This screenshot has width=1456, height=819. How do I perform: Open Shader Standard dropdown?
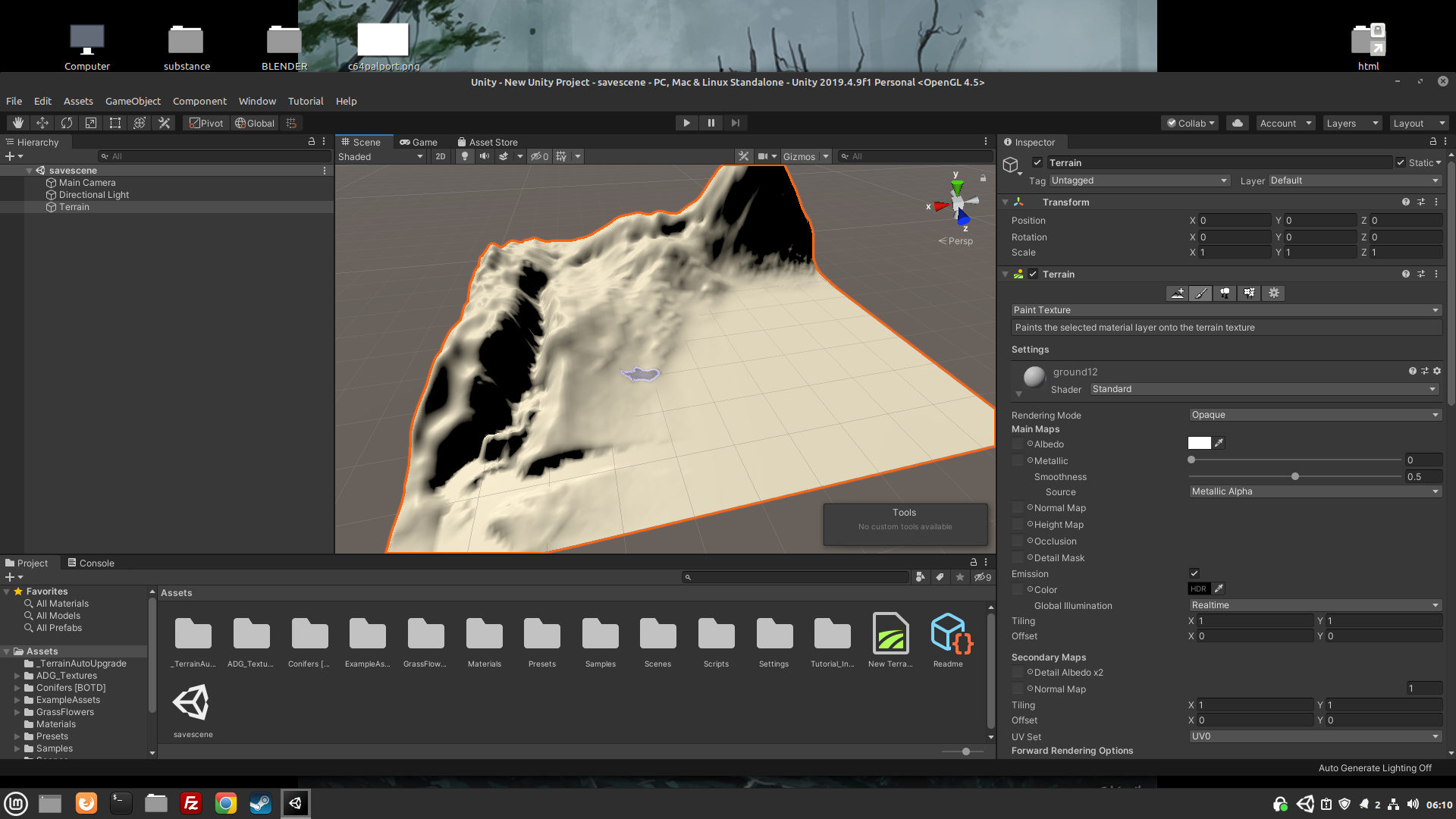pyautogui.click(x=1263, y=389)
